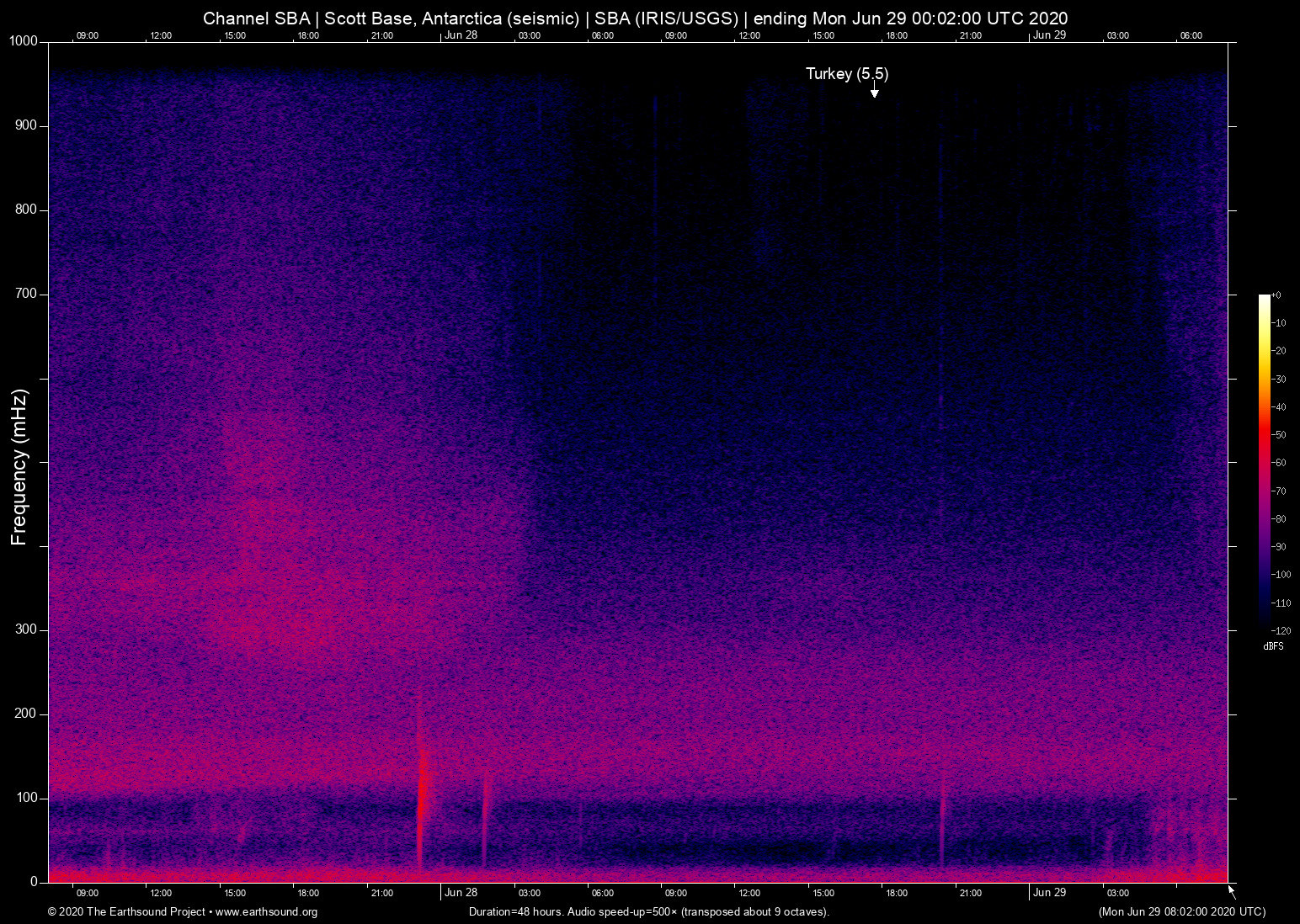The width and height of the screenshot is (1300, 924).
Task: Click the spectrogram title text at the top
Action: pyautogui.click(x=635, y=19)
